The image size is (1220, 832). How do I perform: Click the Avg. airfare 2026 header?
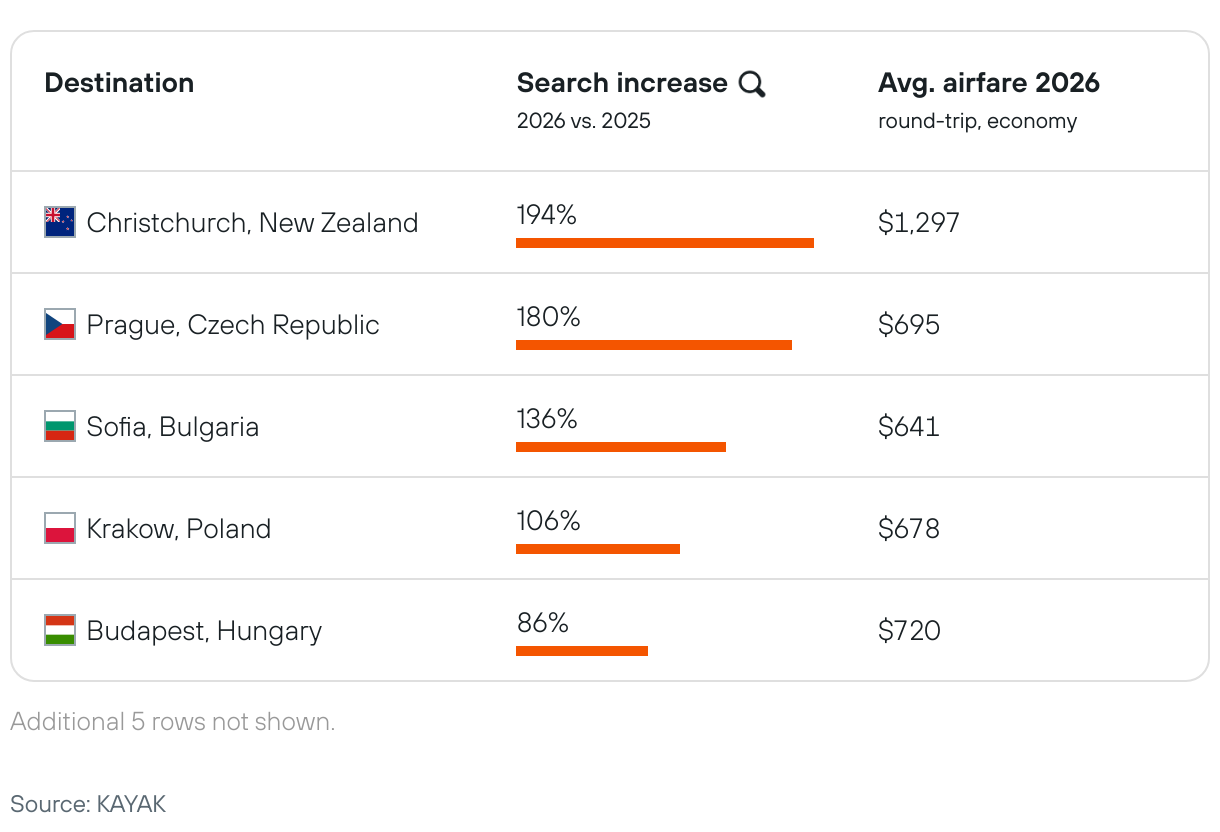pyautogui.click(x=988, y=83)
